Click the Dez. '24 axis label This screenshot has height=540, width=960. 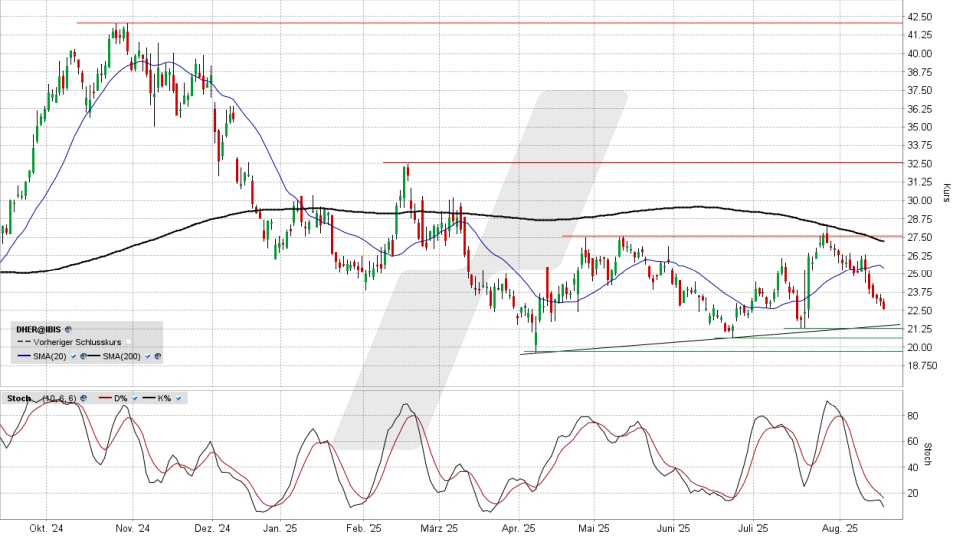[212, 528]
